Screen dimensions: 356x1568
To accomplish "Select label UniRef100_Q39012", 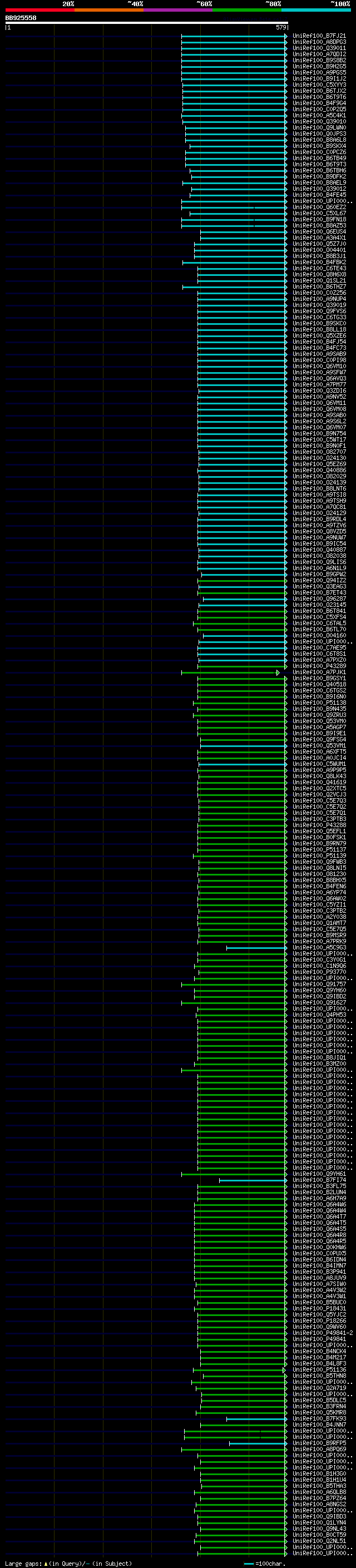I will [x=319, y=189].
